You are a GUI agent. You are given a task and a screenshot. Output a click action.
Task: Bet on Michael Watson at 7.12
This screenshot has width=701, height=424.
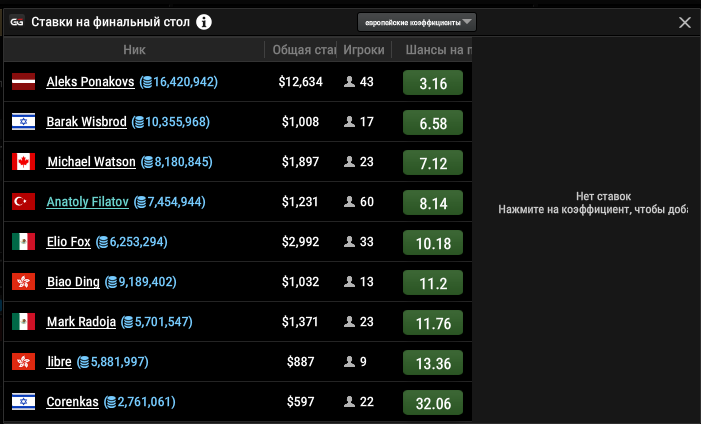433,163
